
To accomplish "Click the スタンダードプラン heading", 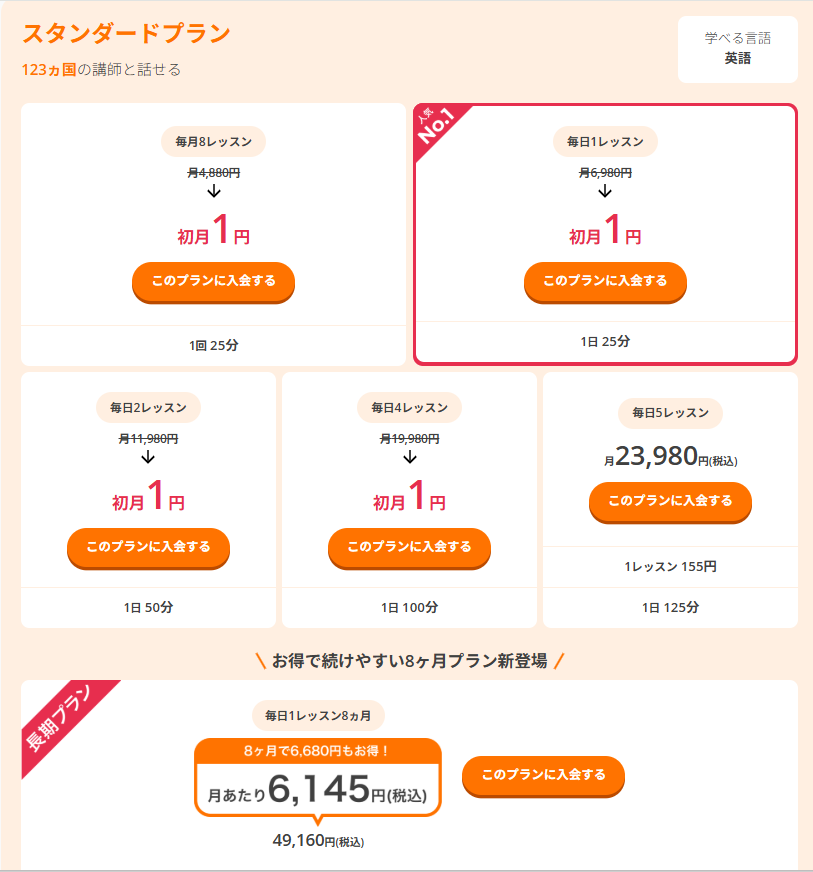I will (x=126, y=33).
